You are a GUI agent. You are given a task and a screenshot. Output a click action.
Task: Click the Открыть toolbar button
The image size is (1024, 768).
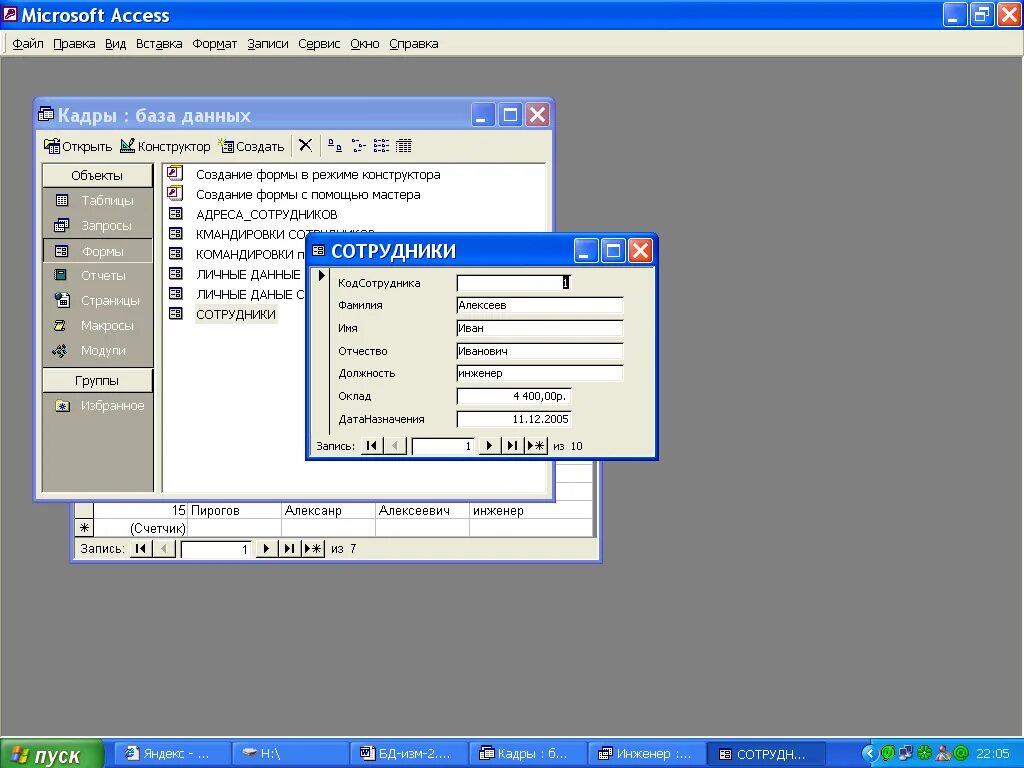point(78,146)
